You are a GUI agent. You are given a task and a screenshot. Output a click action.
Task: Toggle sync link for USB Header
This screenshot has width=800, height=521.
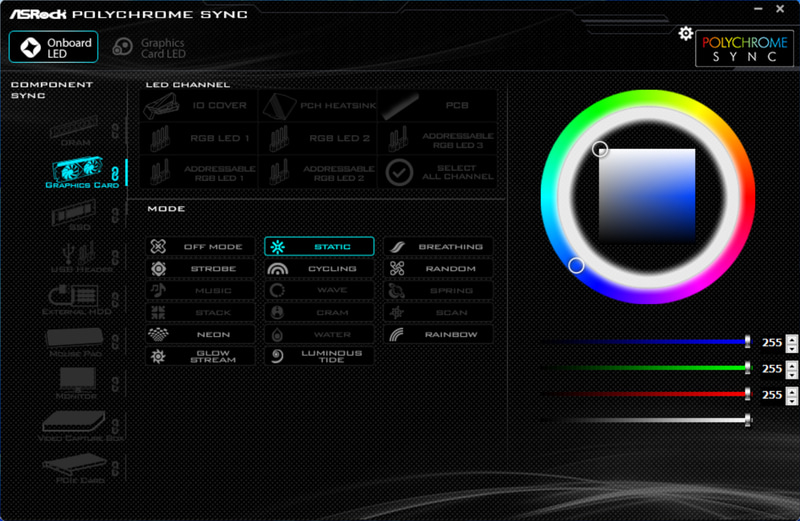pyautogui.click(x=115, y=257)
